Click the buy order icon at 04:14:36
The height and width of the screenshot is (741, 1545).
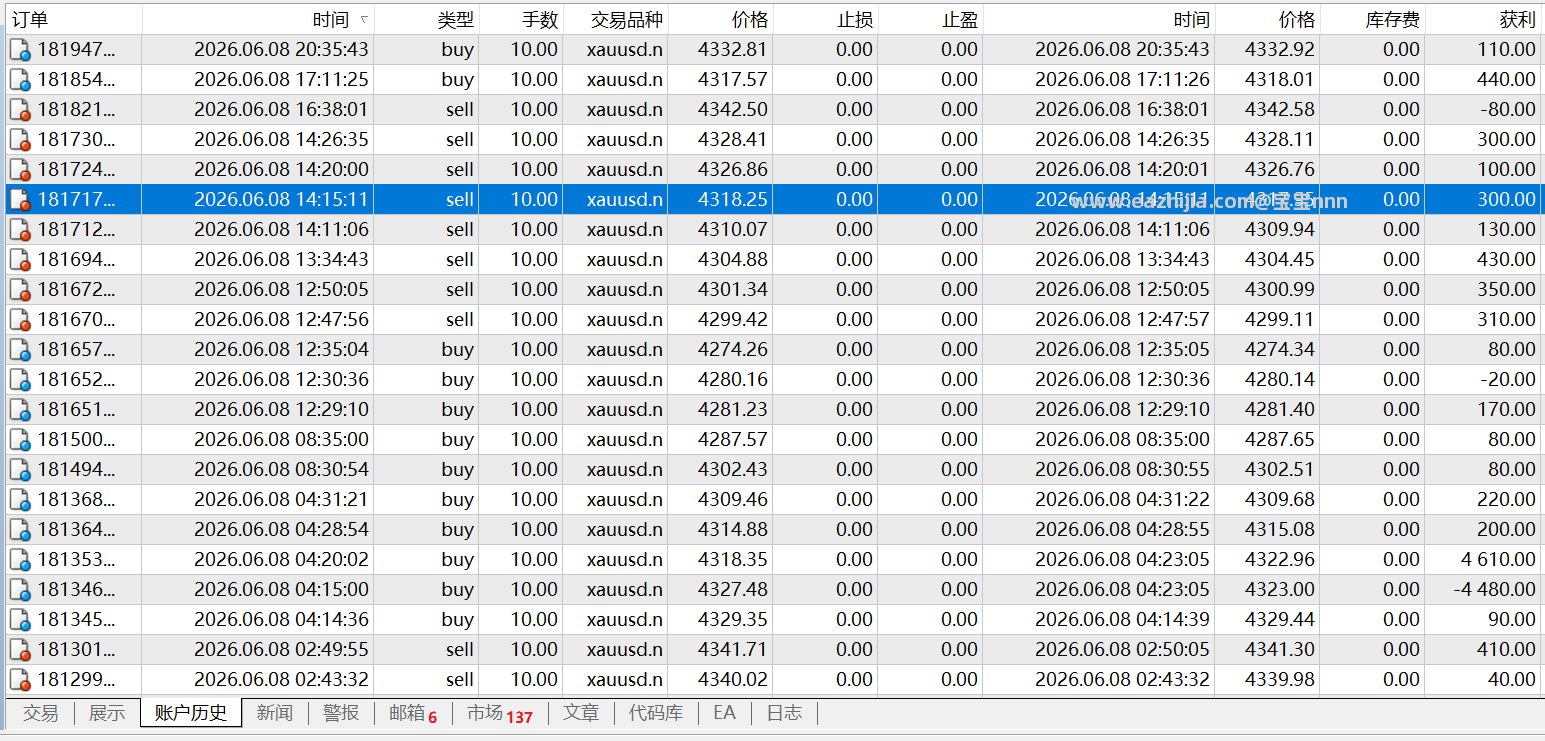19,620
